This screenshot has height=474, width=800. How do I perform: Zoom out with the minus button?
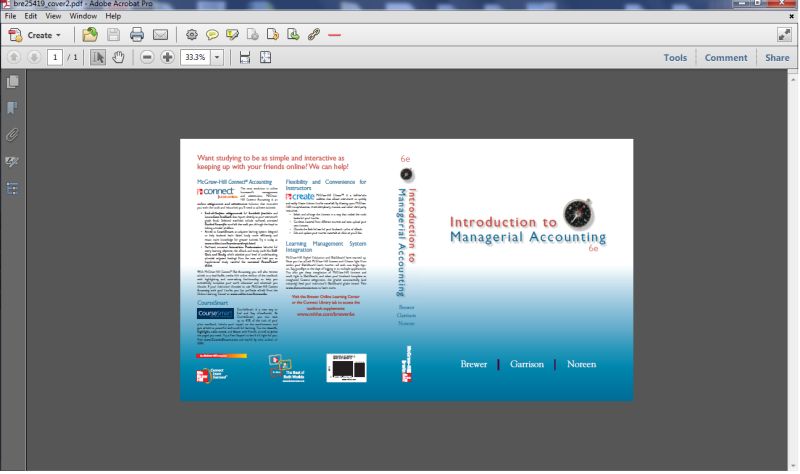coord(147,57)
